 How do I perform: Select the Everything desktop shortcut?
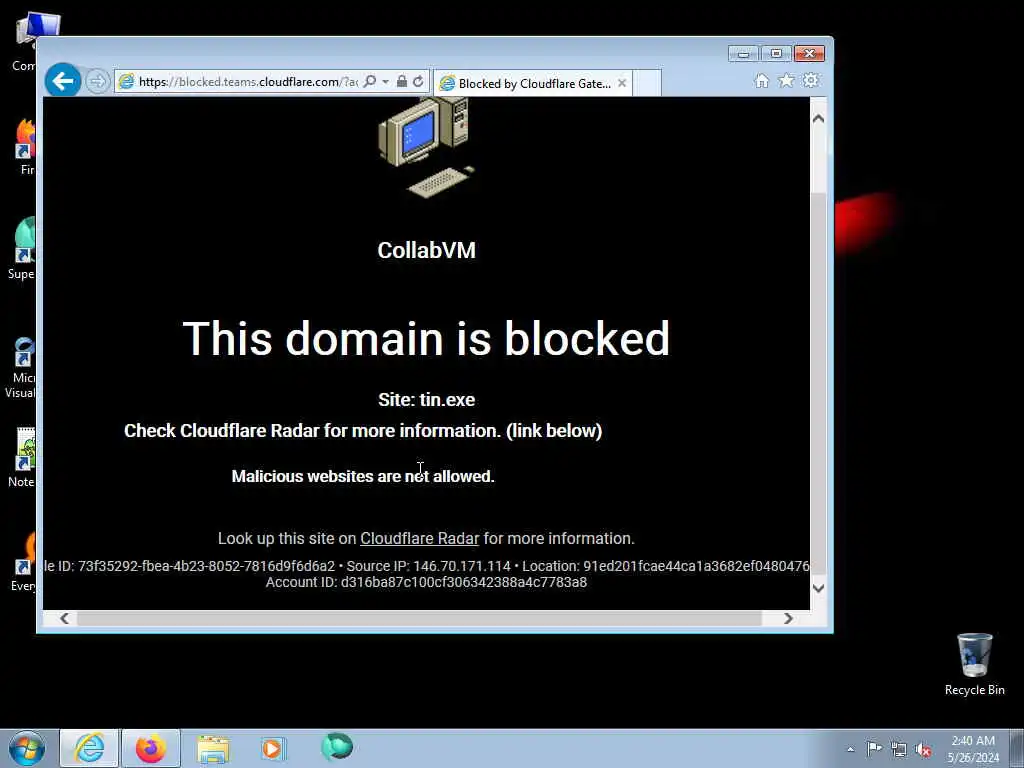pos(25,562)
